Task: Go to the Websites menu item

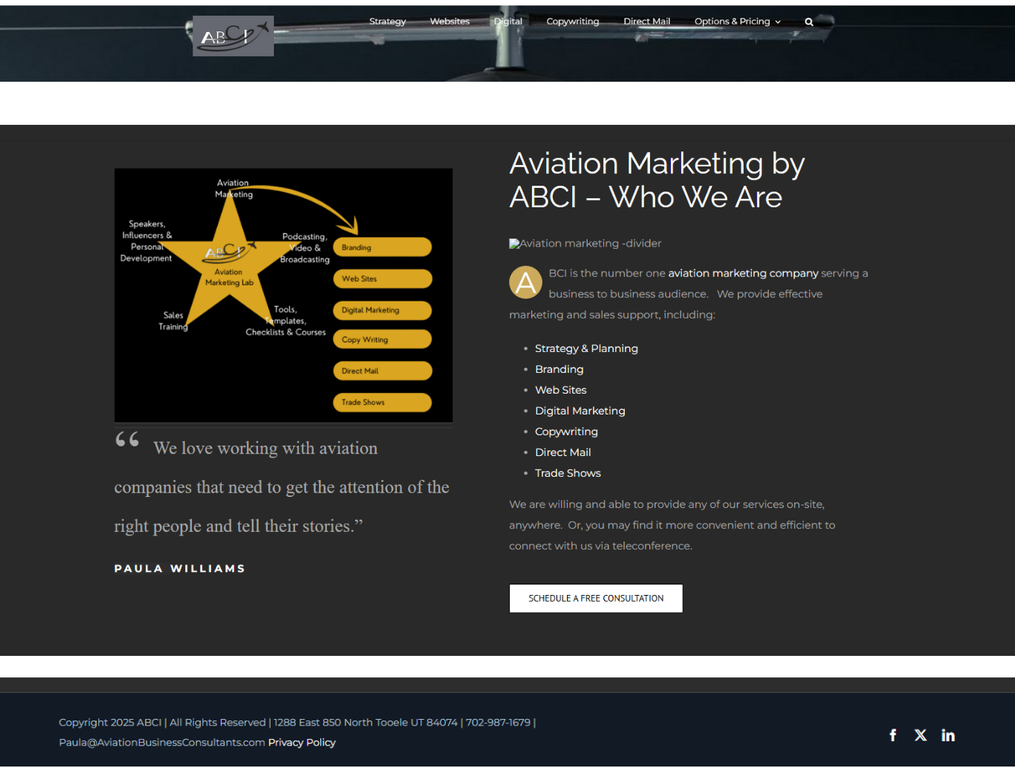Action: click(450, 21)
